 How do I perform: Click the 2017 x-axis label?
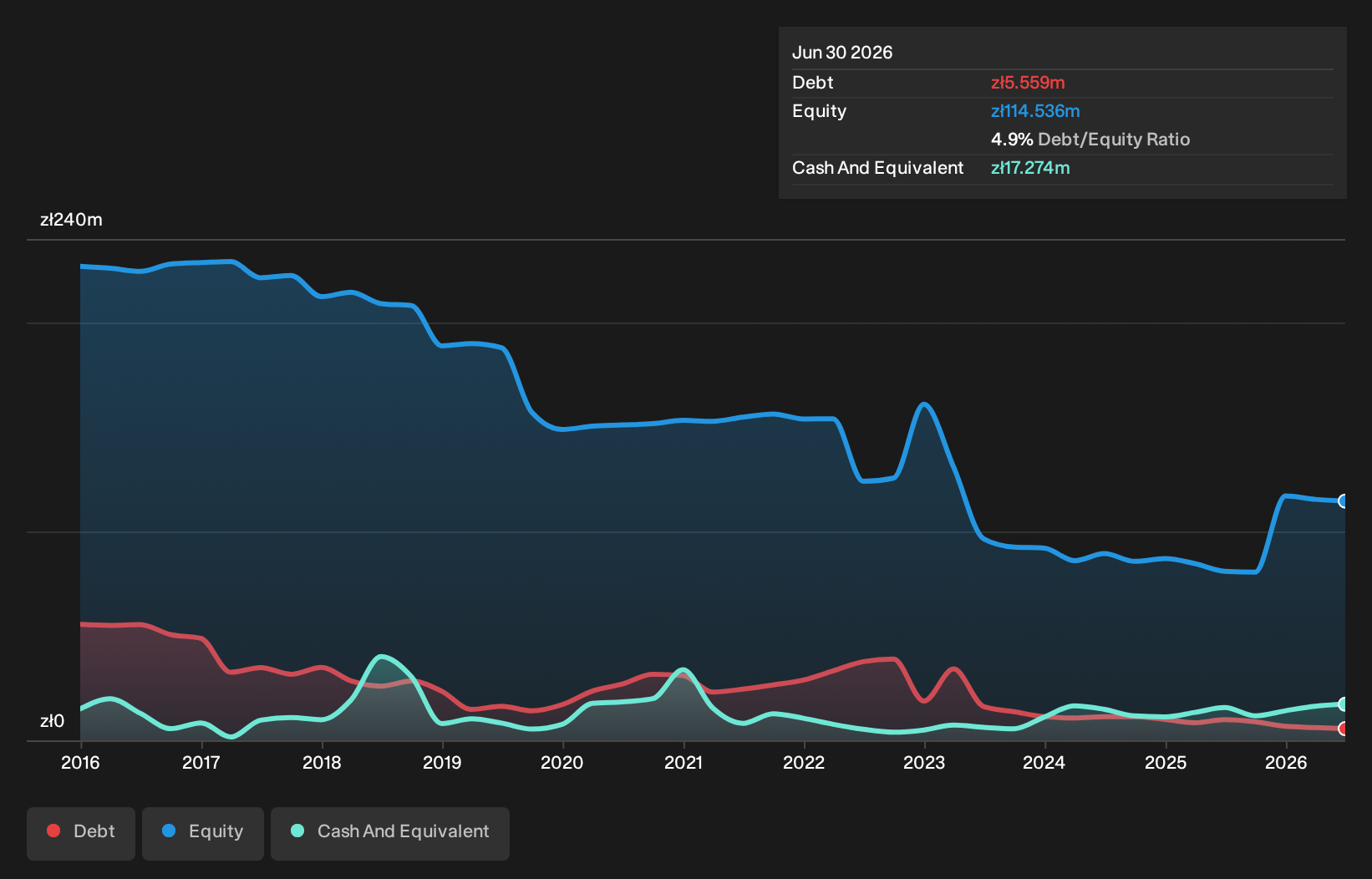click(201, 762)
